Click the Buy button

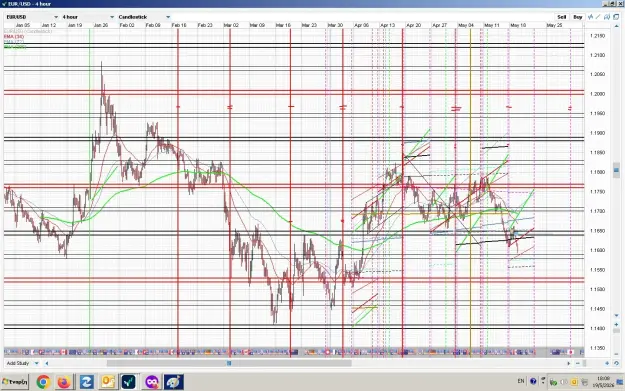pyautogui.click(x=578, y=17)
